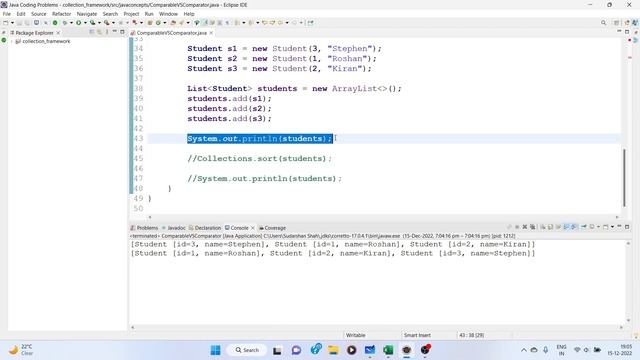Click Collapse All in Package Explorer
The width and height of the screenshot is (640, 360).
[x=91, y=32]
